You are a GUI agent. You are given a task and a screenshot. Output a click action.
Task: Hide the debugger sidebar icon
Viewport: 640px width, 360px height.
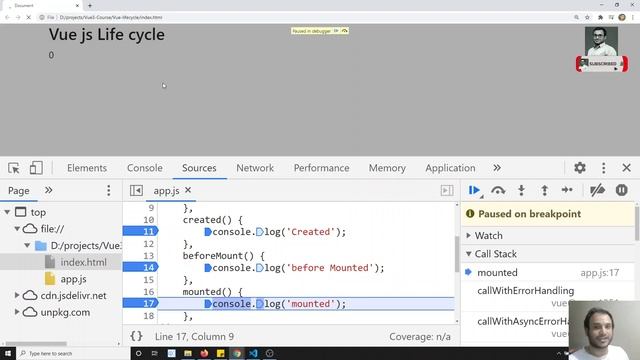447,191
